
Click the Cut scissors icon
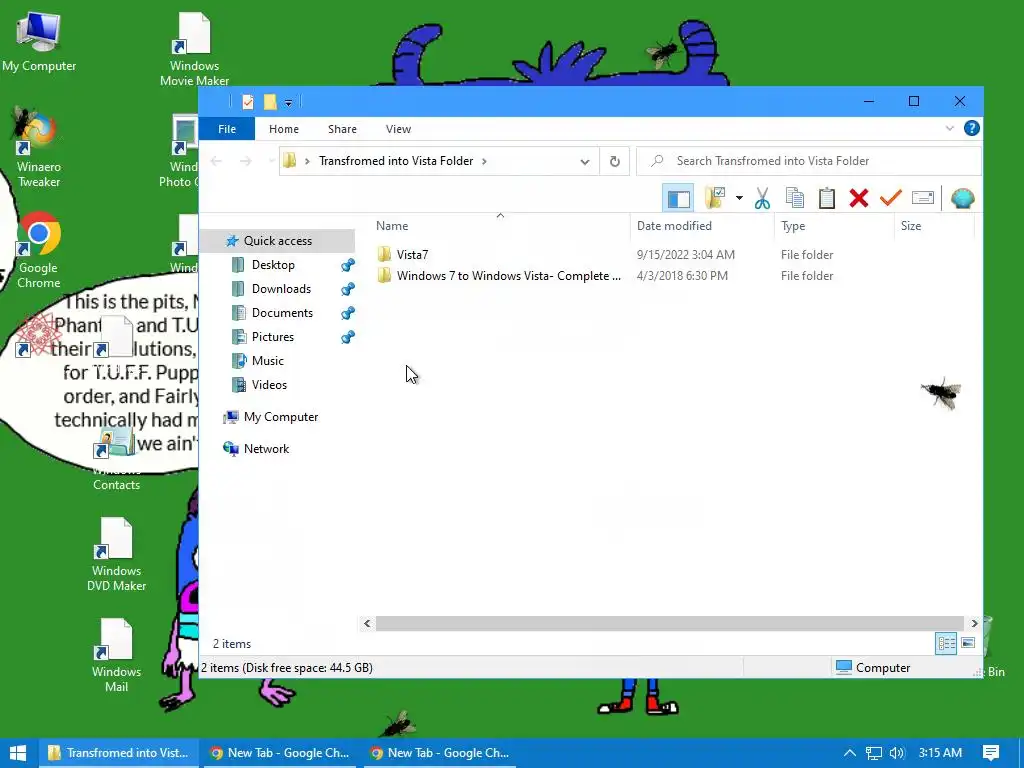(x=762, y=198)
